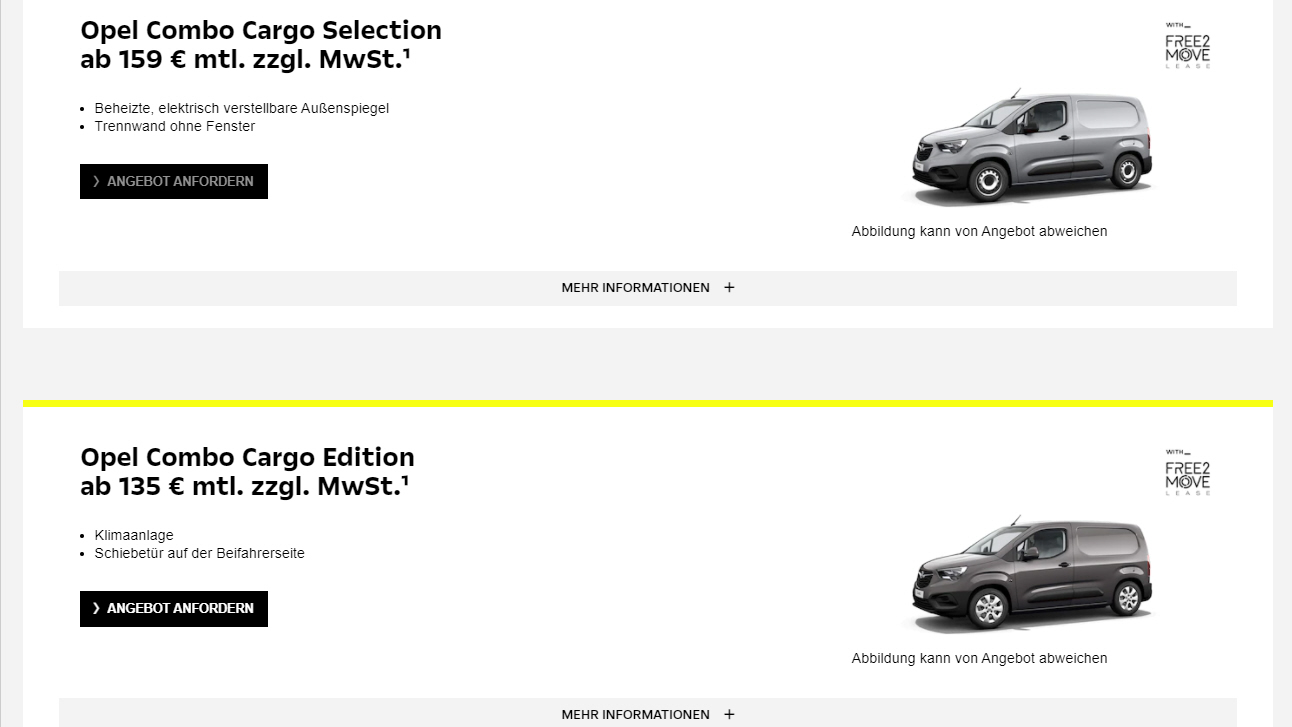Click the 'Klimaanlage' bullet
The height and width of the screenshot is (727, 1292).
pos(134,535)
